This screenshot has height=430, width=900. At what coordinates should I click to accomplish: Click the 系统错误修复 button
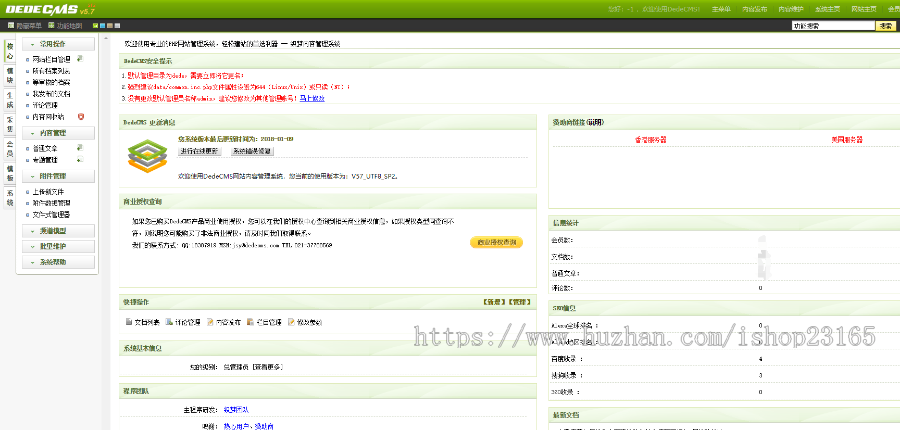[253, 151]
